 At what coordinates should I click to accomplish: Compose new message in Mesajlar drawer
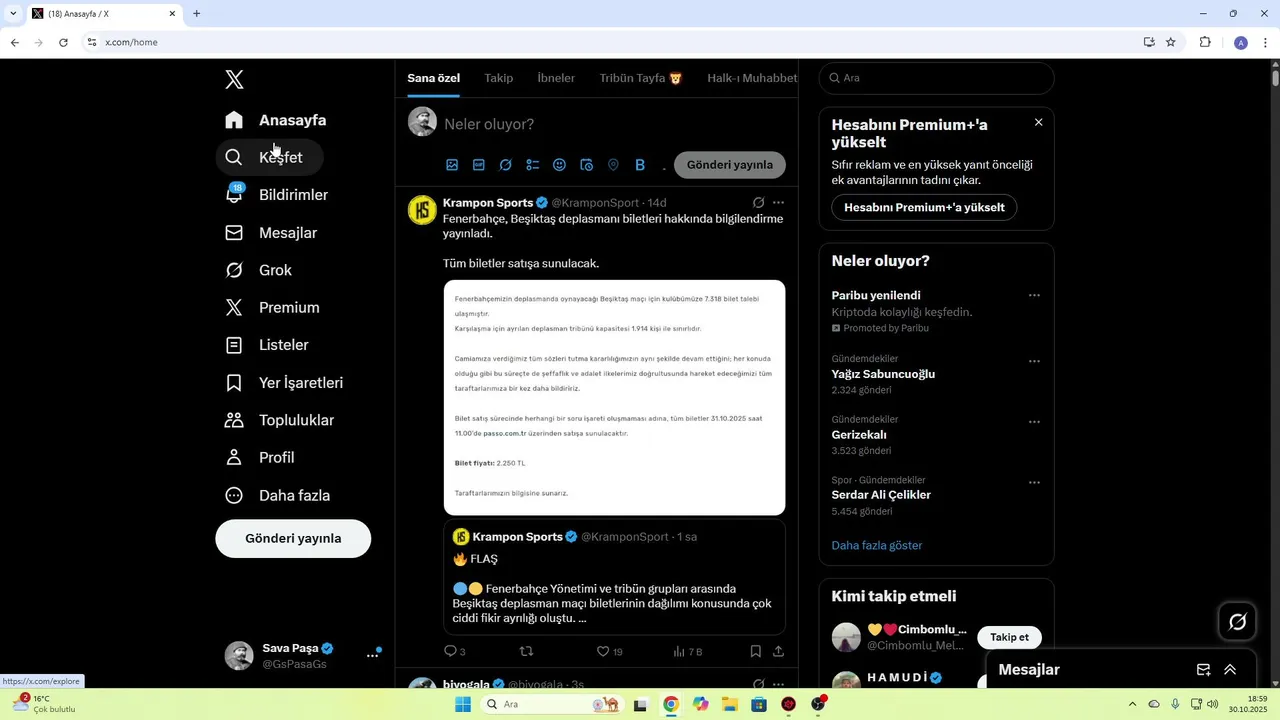[x=1203, y=670]
